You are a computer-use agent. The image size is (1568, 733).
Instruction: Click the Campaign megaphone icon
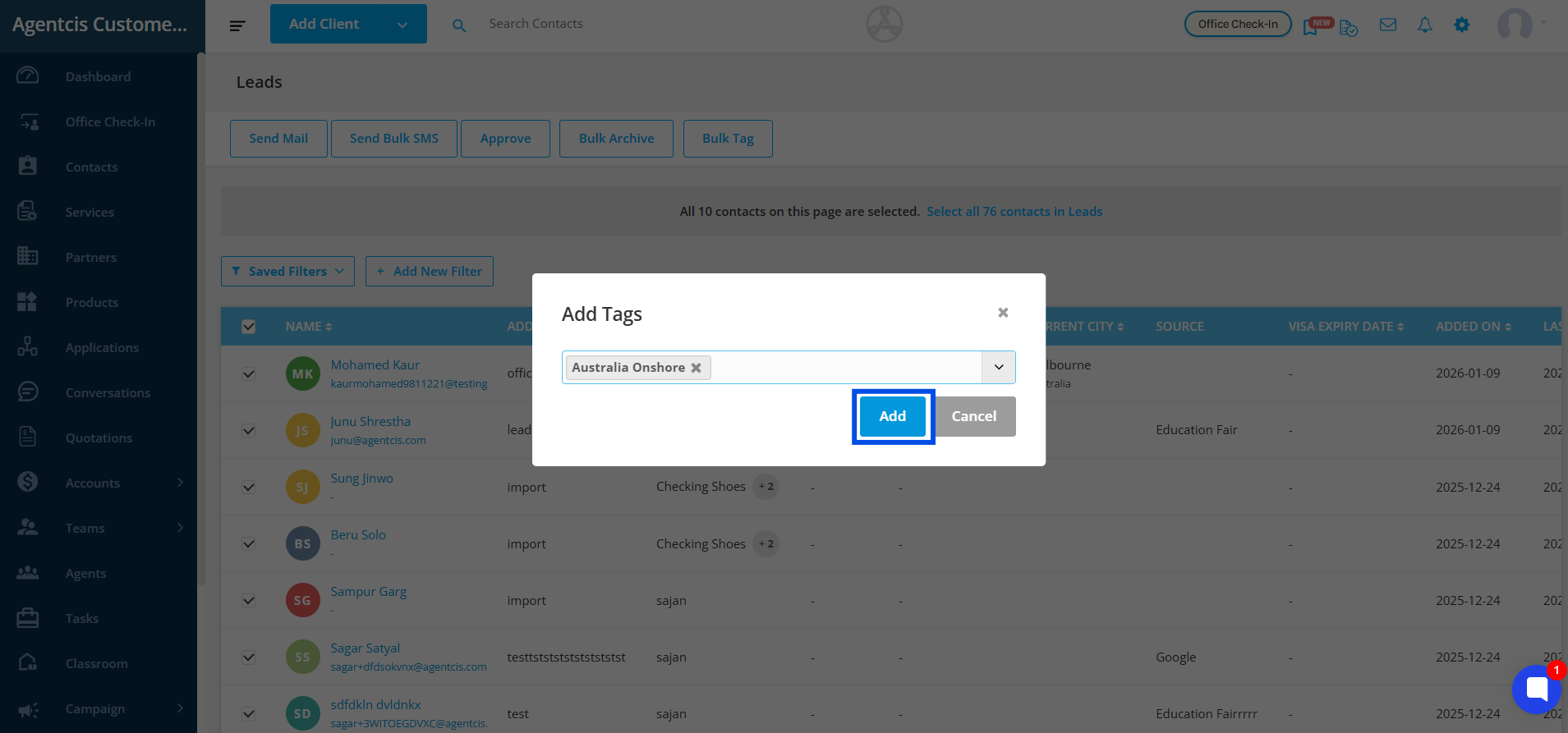(28, 708)
